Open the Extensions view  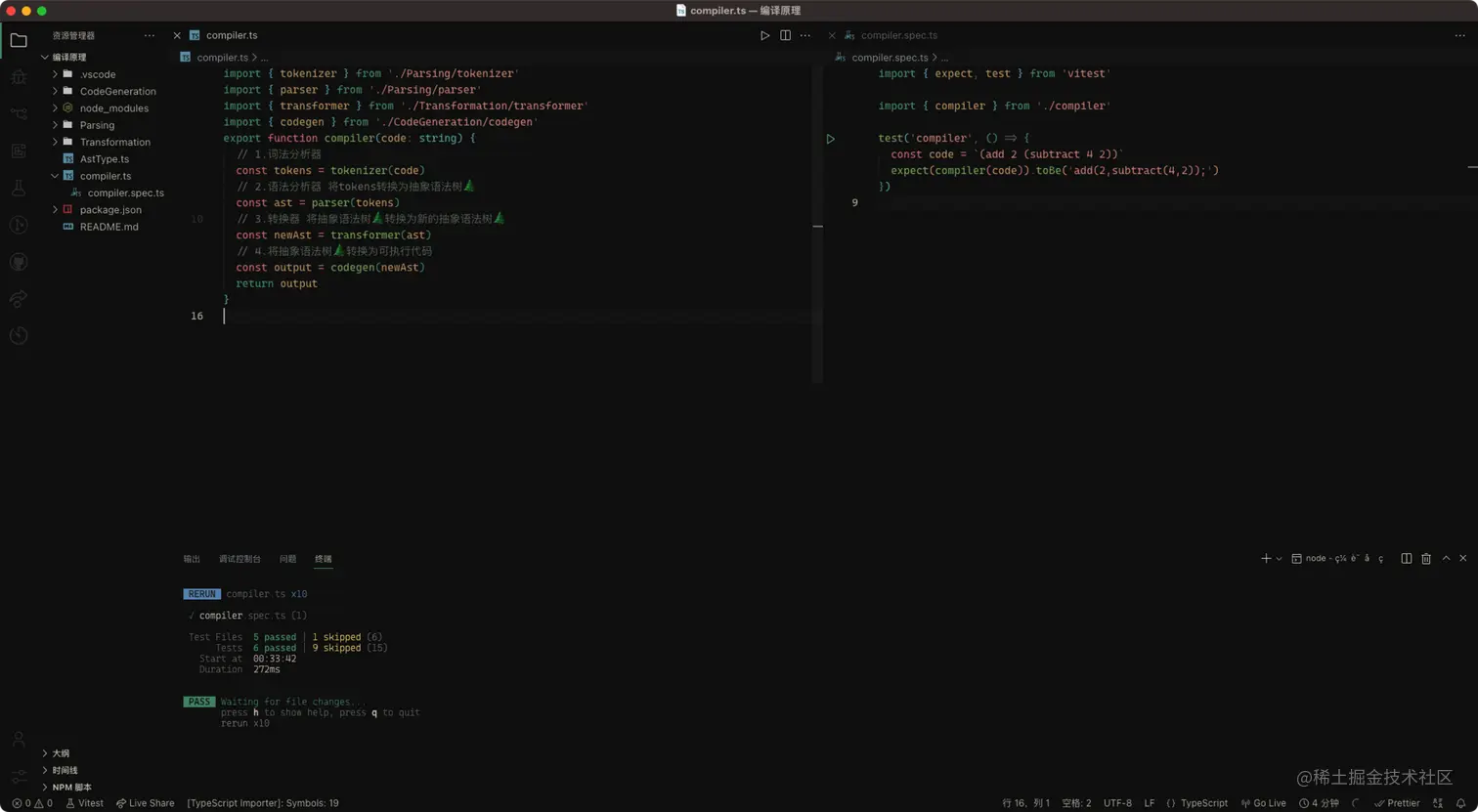[x=19, y=150]
